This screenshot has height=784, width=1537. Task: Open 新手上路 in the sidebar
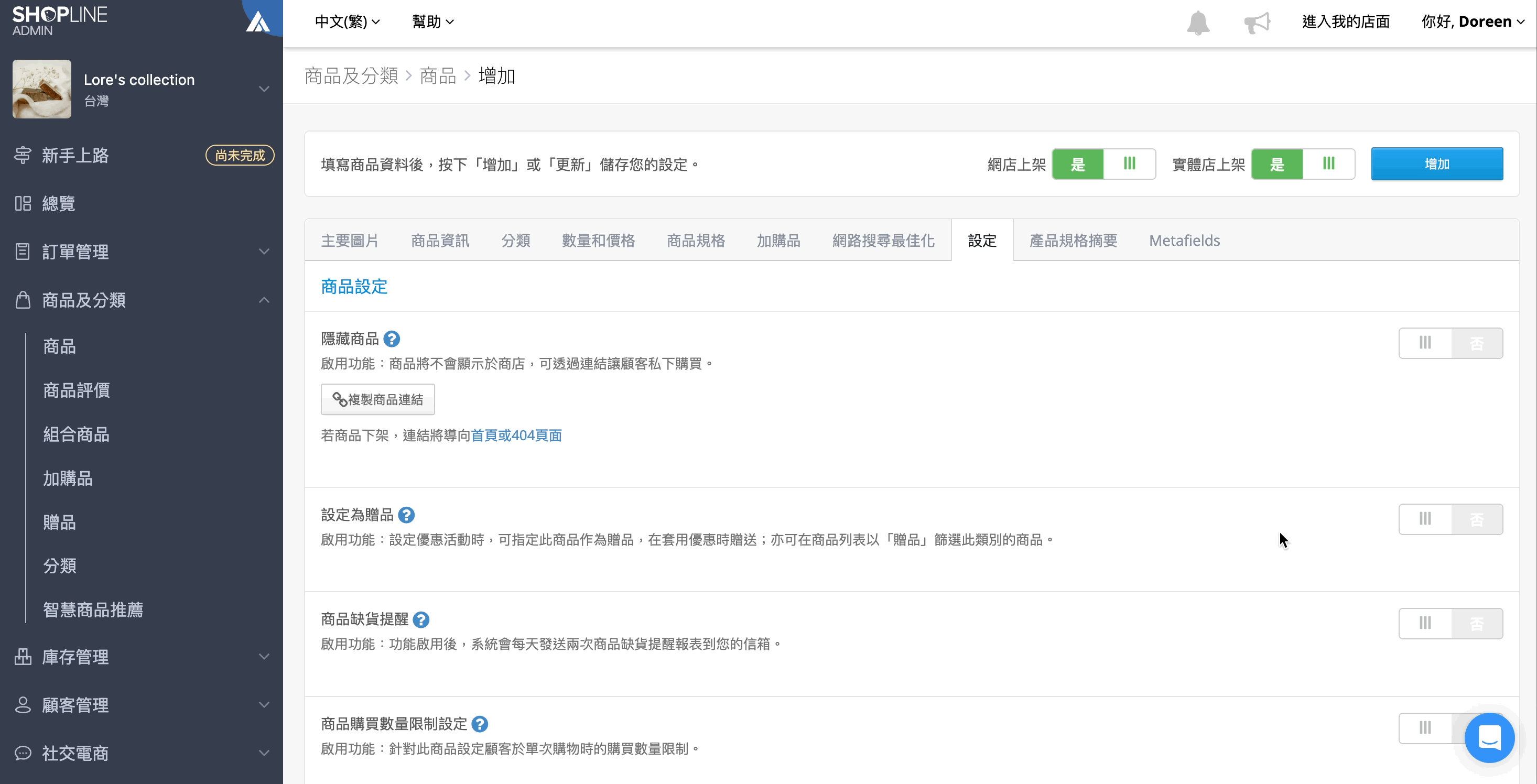pyautogui.click(x=75, y=155)
